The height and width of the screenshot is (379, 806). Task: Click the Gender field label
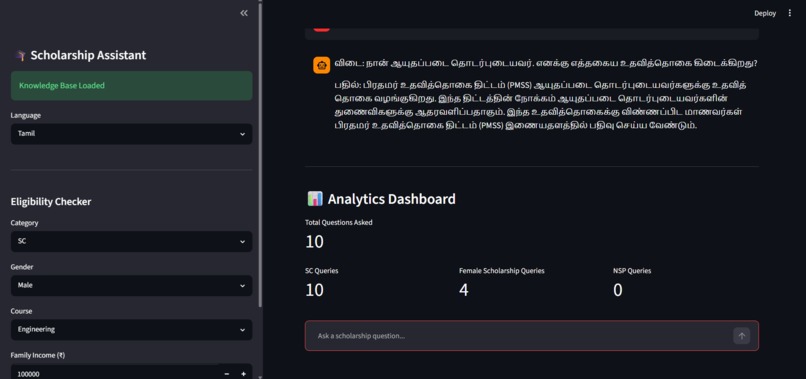coord(22,267)
